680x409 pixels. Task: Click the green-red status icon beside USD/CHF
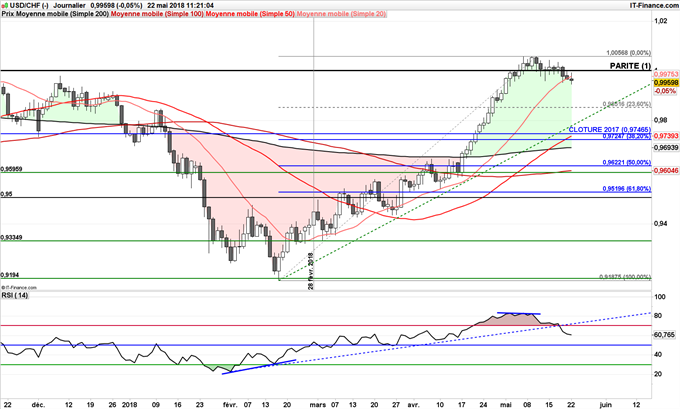point(5,6)
